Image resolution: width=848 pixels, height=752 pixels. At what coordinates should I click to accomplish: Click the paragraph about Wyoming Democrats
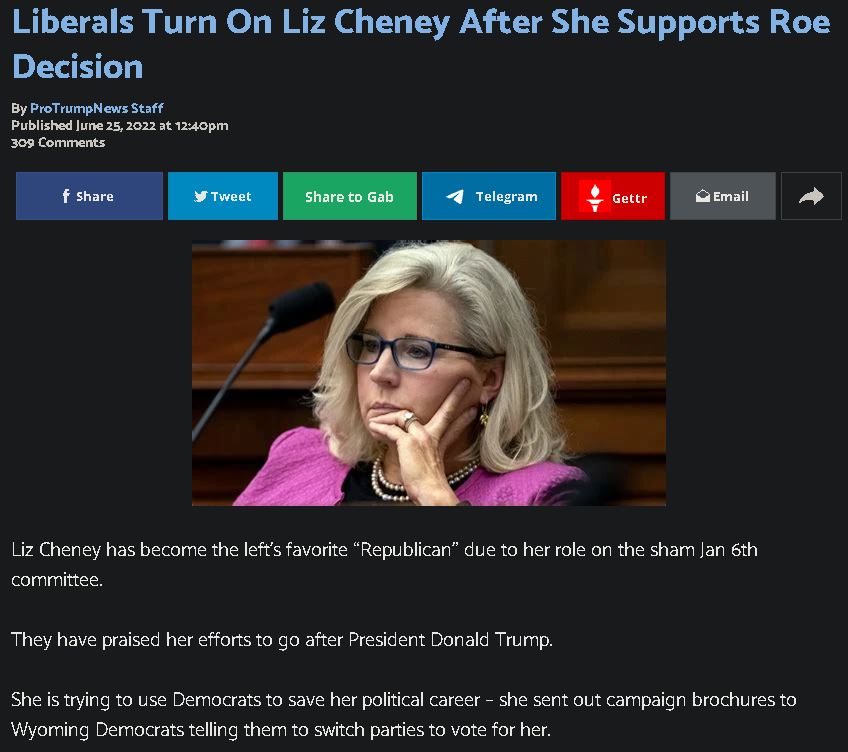[x=403, y=715]
